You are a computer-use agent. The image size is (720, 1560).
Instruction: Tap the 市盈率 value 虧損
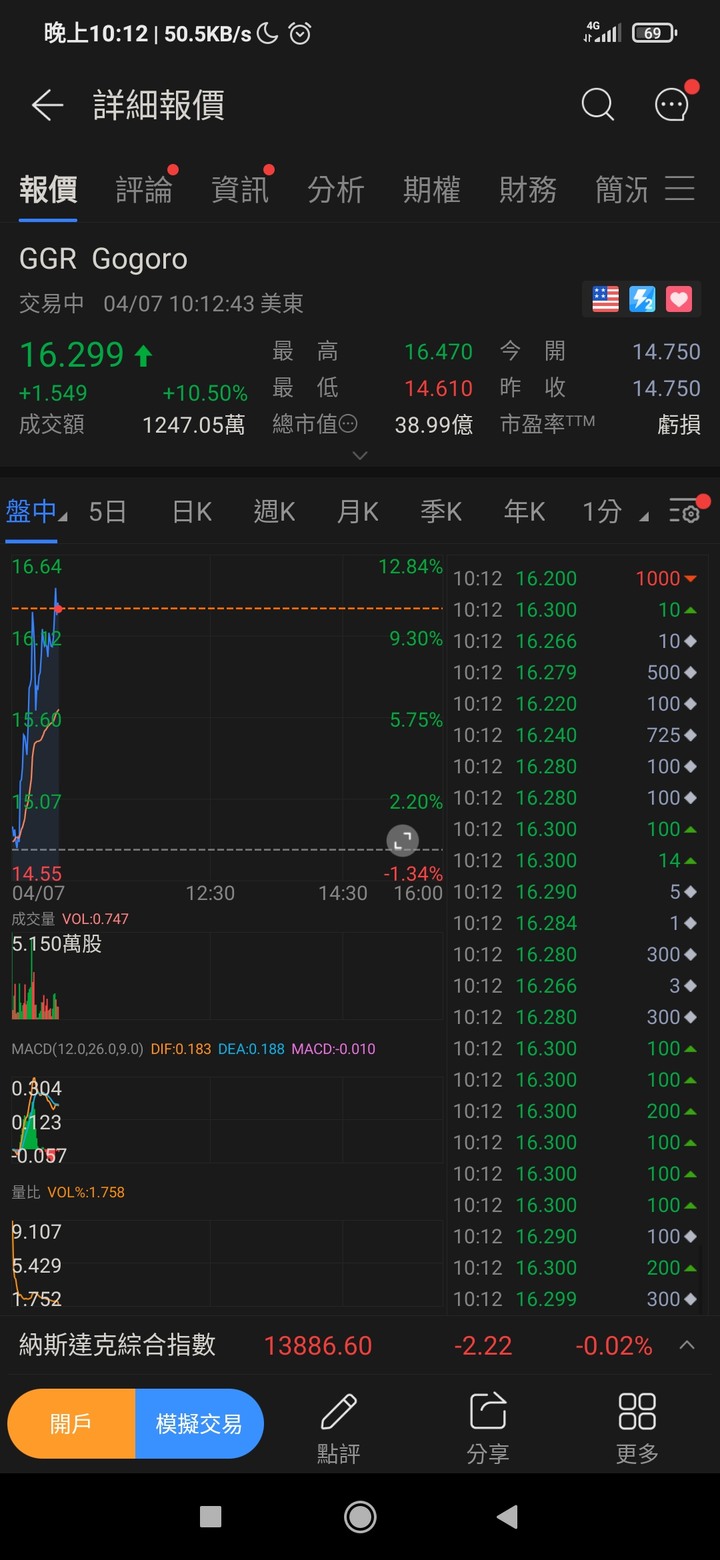679,425
